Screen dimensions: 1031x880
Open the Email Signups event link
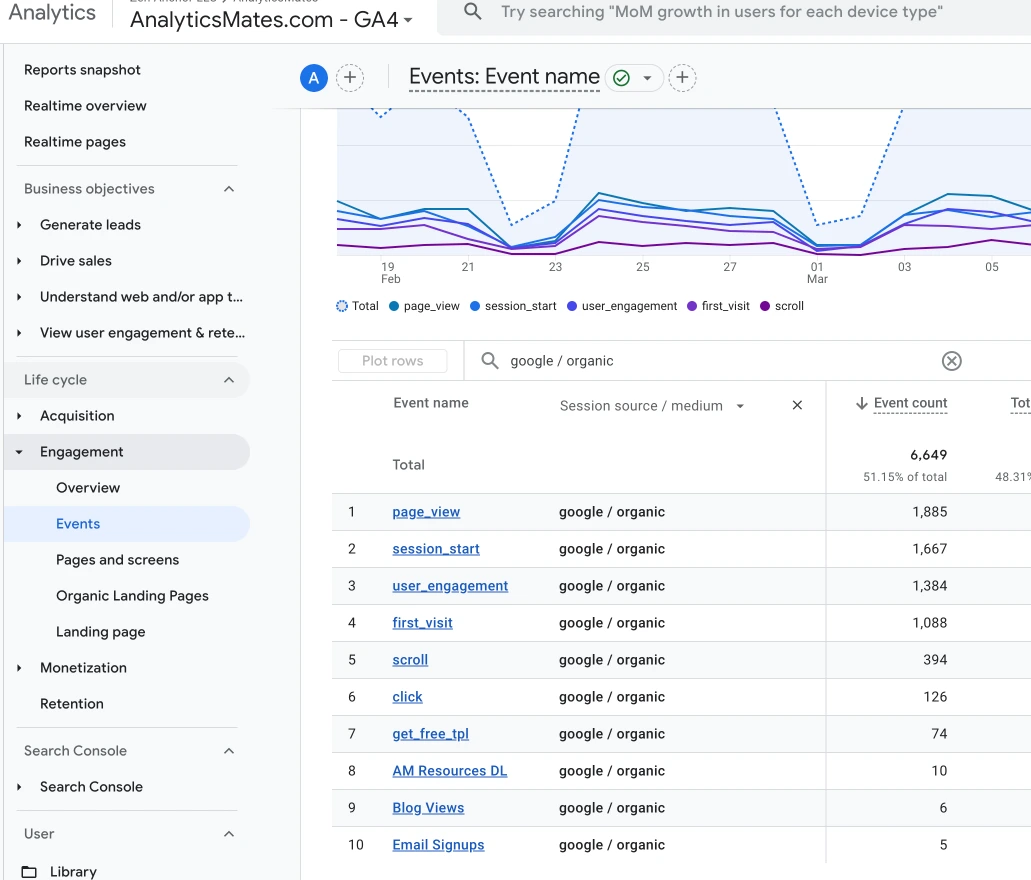click(x=439, y=844)
